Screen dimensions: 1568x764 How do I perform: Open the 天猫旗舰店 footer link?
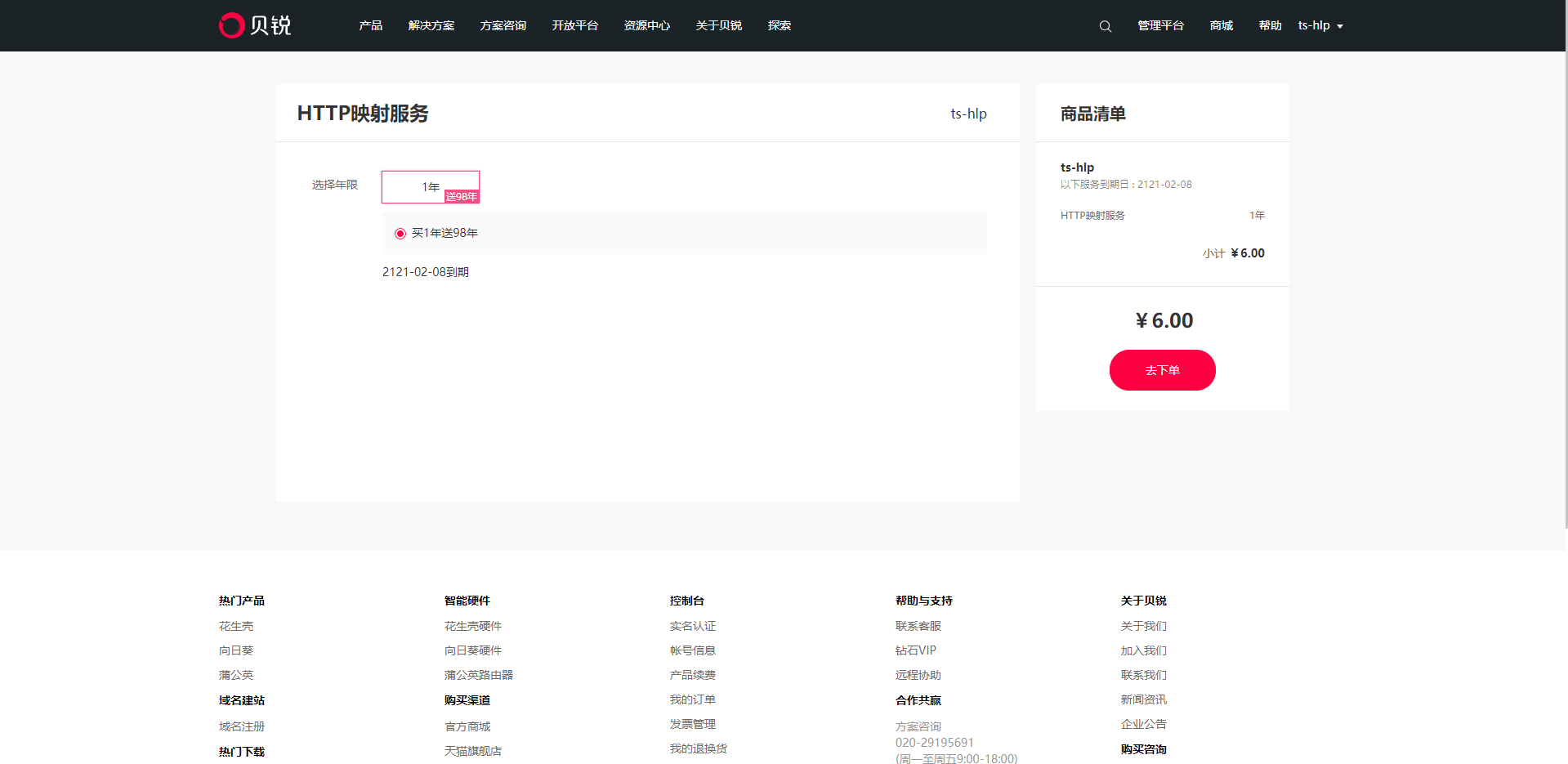(473, 751)
